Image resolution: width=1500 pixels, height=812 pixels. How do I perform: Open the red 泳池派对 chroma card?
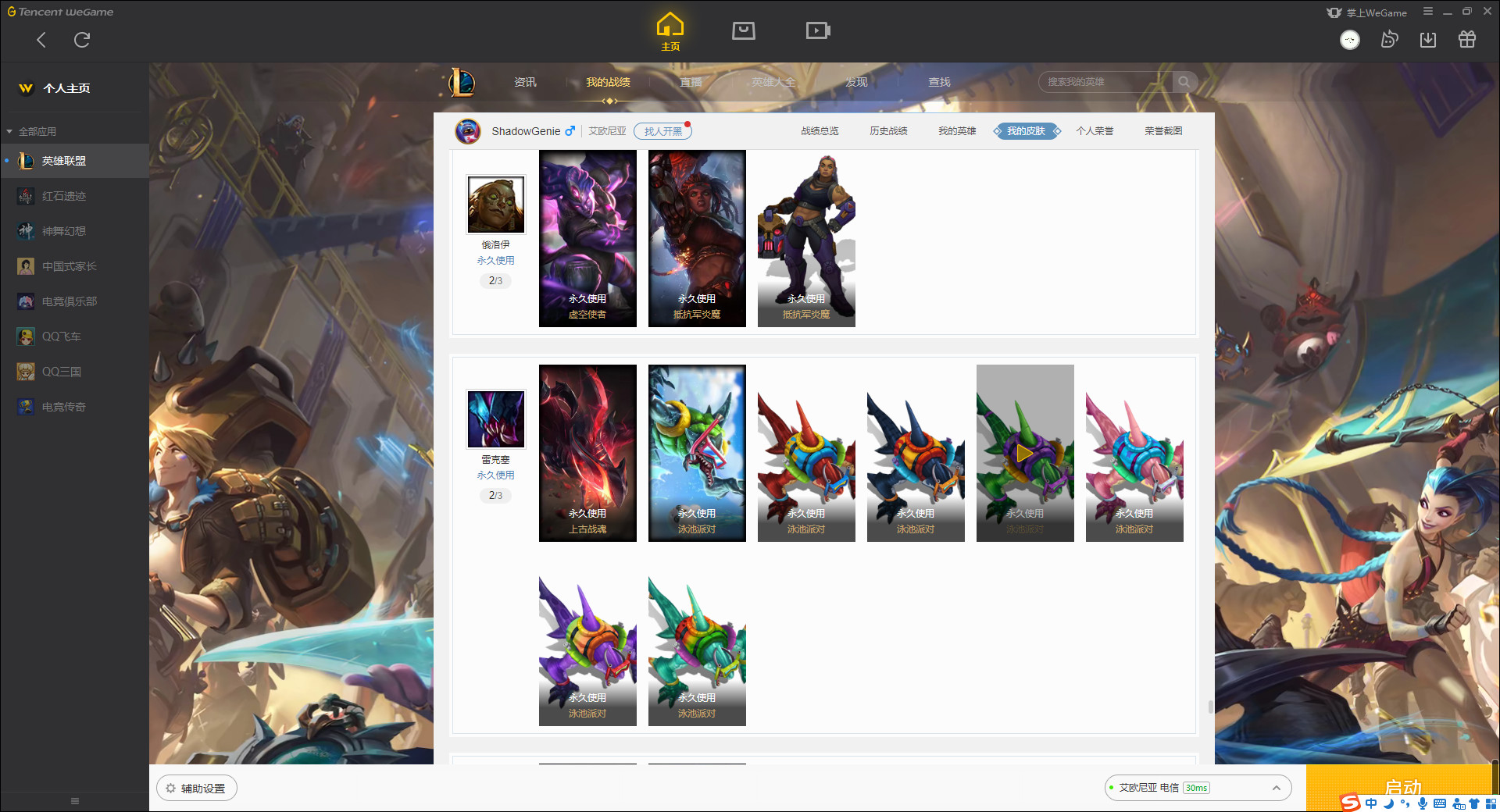pyautogui.click(x=806, y=453)
